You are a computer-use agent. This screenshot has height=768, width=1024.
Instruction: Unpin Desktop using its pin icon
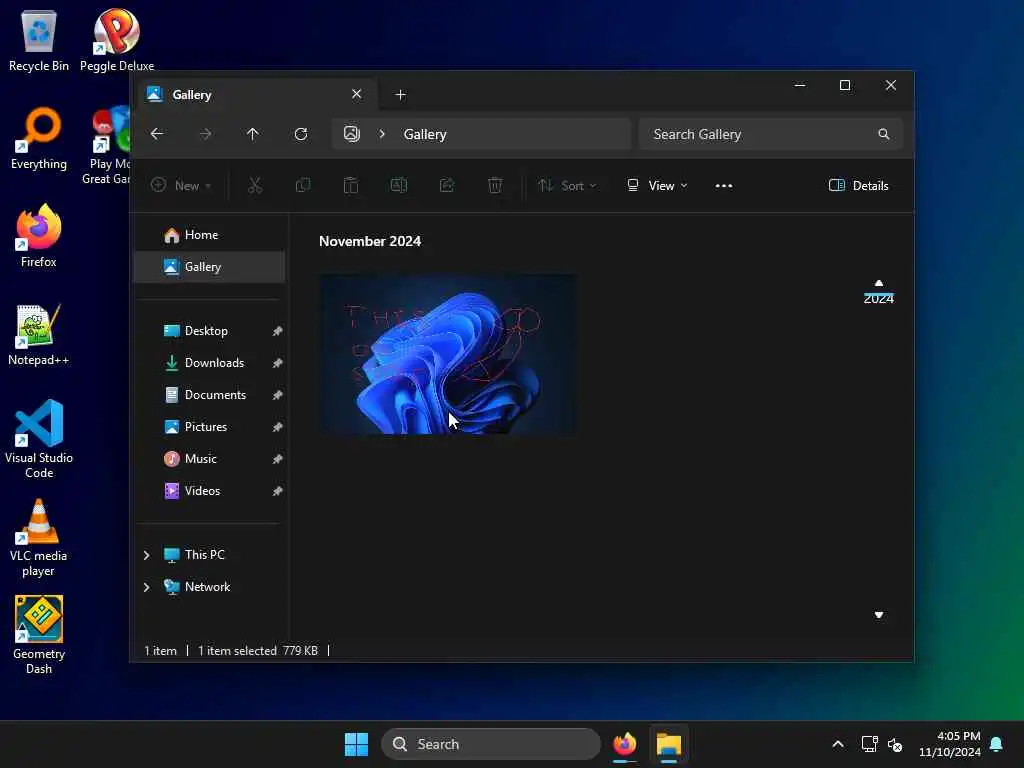278,331
